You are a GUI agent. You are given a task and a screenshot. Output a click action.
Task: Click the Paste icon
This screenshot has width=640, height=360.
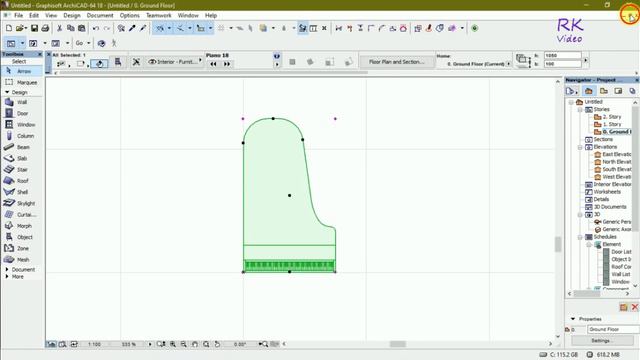click(82, 28)
